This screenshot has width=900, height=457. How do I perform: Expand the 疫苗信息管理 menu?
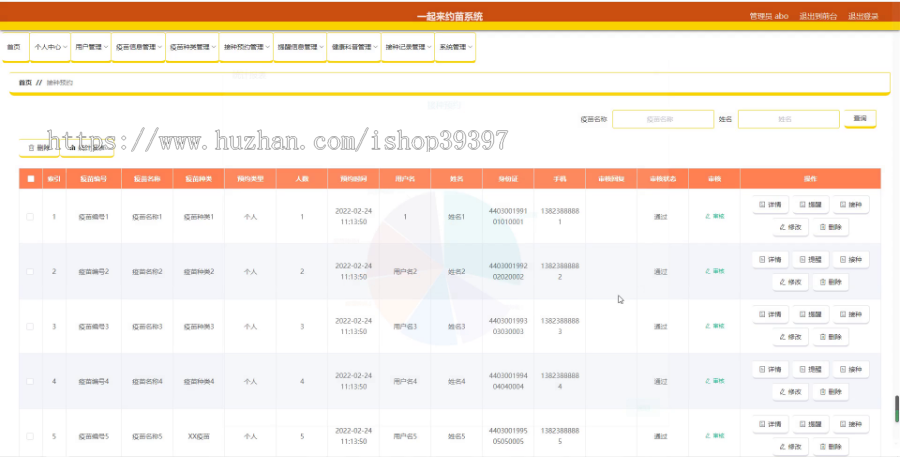tap(138, 47)
